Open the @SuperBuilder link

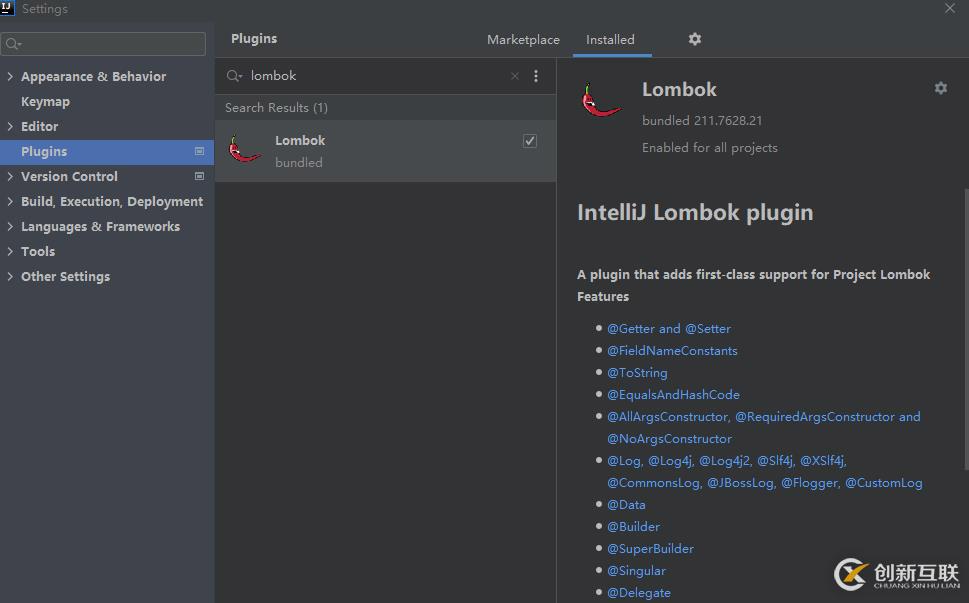coord(650,549)
